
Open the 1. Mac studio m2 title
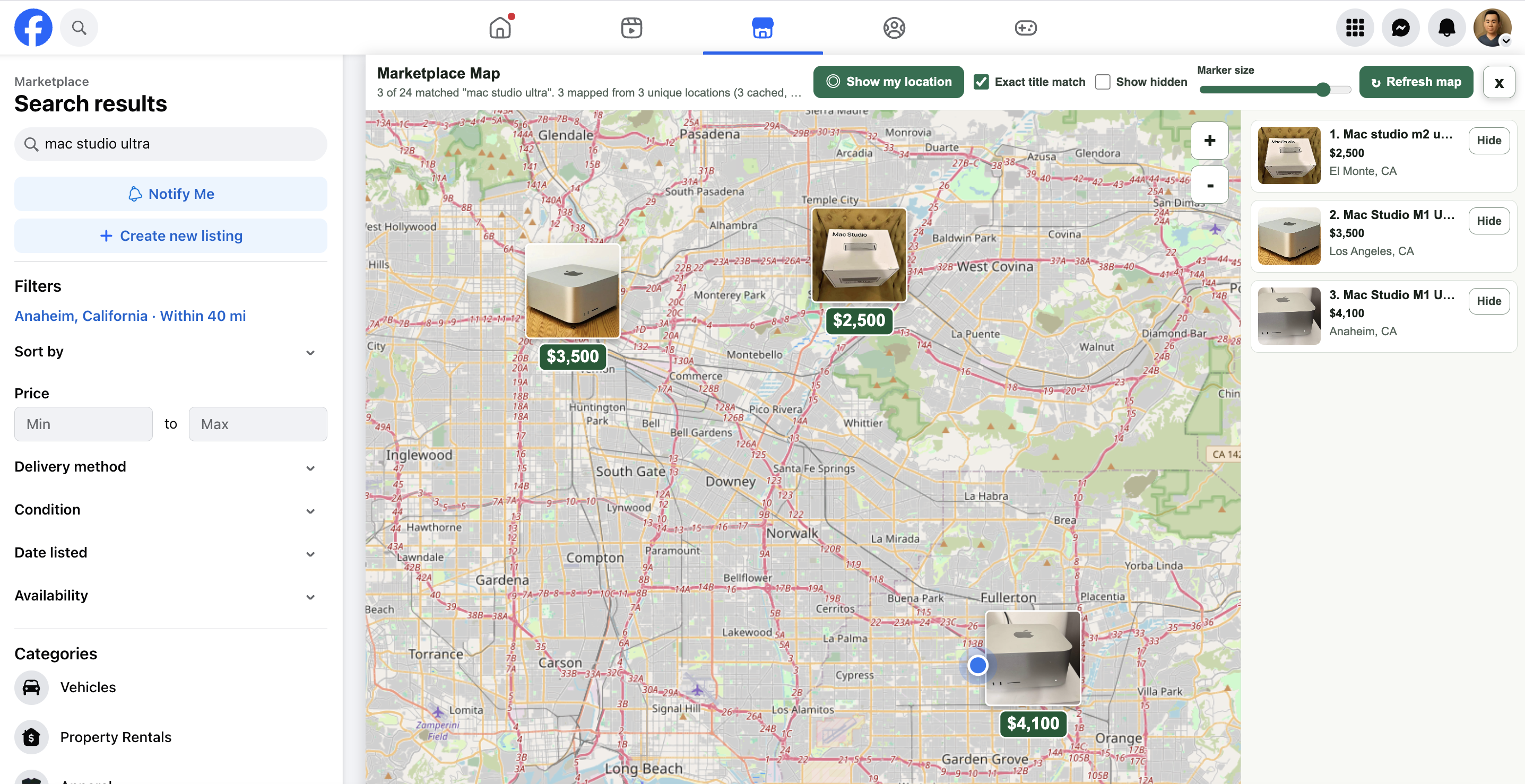[x=1391, y=134]
